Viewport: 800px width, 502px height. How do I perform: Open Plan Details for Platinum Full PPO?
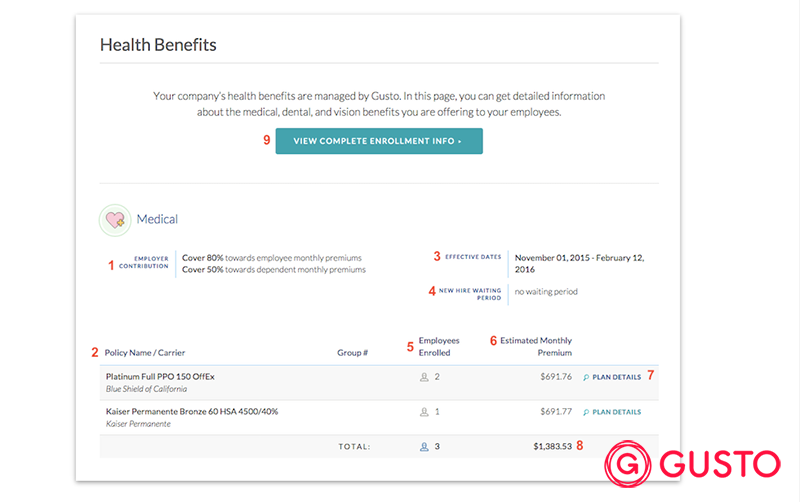tap(616, 377)
